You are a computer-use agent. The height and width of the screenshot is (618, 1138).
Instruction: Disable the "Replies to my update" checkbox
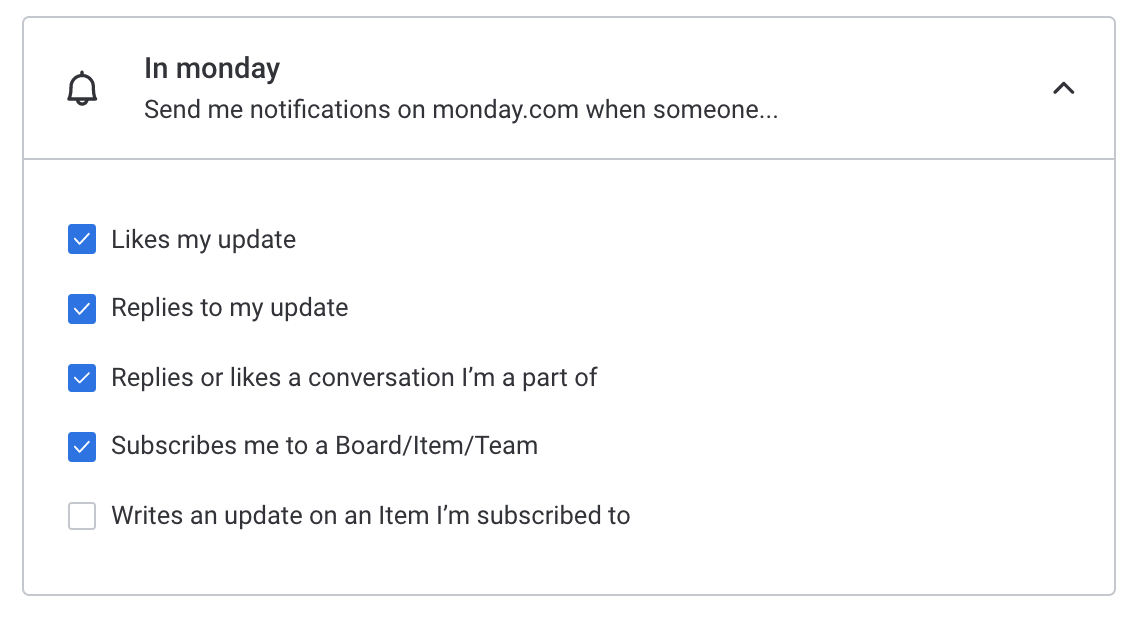pyautogui.click(x=82, y=309)
